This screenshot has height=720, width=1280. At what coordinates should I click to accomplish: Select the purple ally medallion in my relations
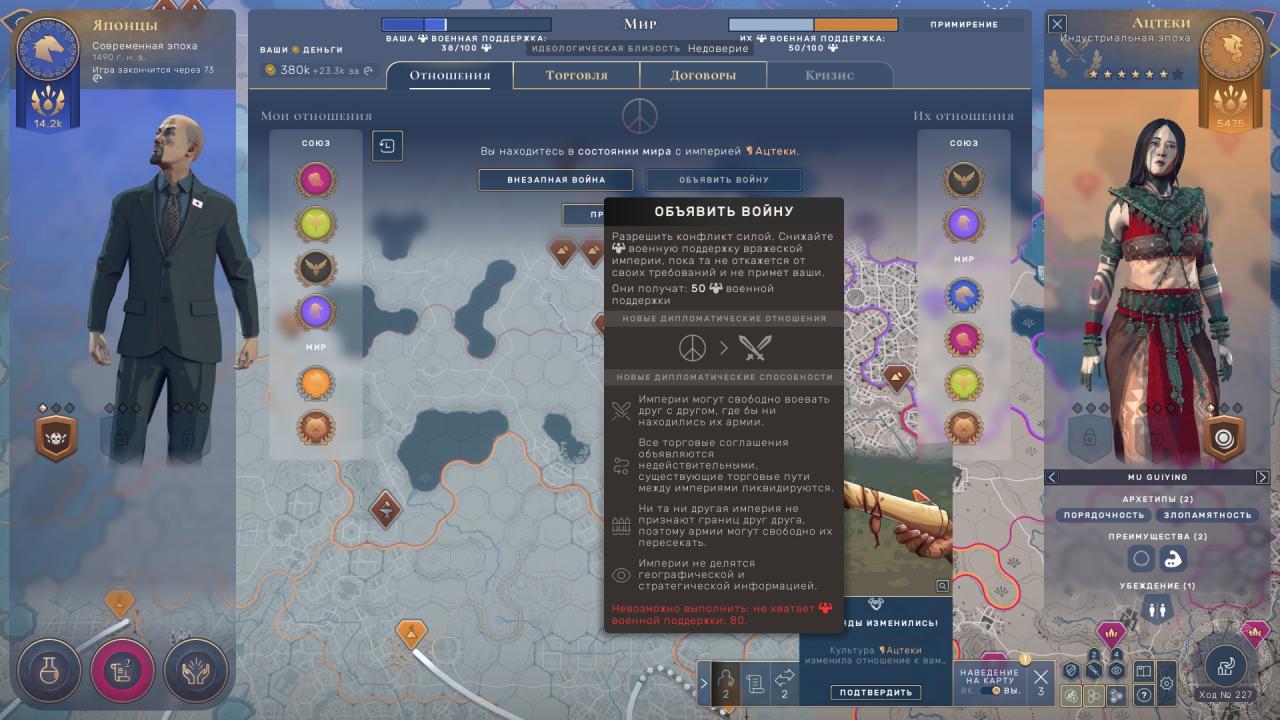316,313
